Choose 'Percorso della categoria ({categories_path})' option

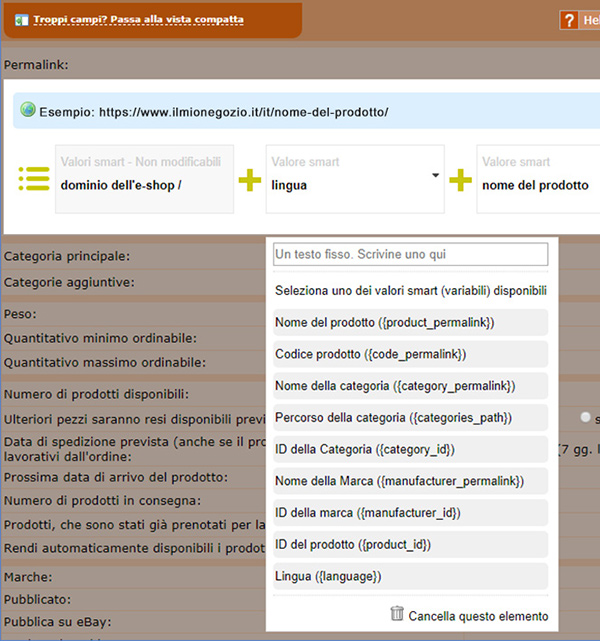pos(410,418)
